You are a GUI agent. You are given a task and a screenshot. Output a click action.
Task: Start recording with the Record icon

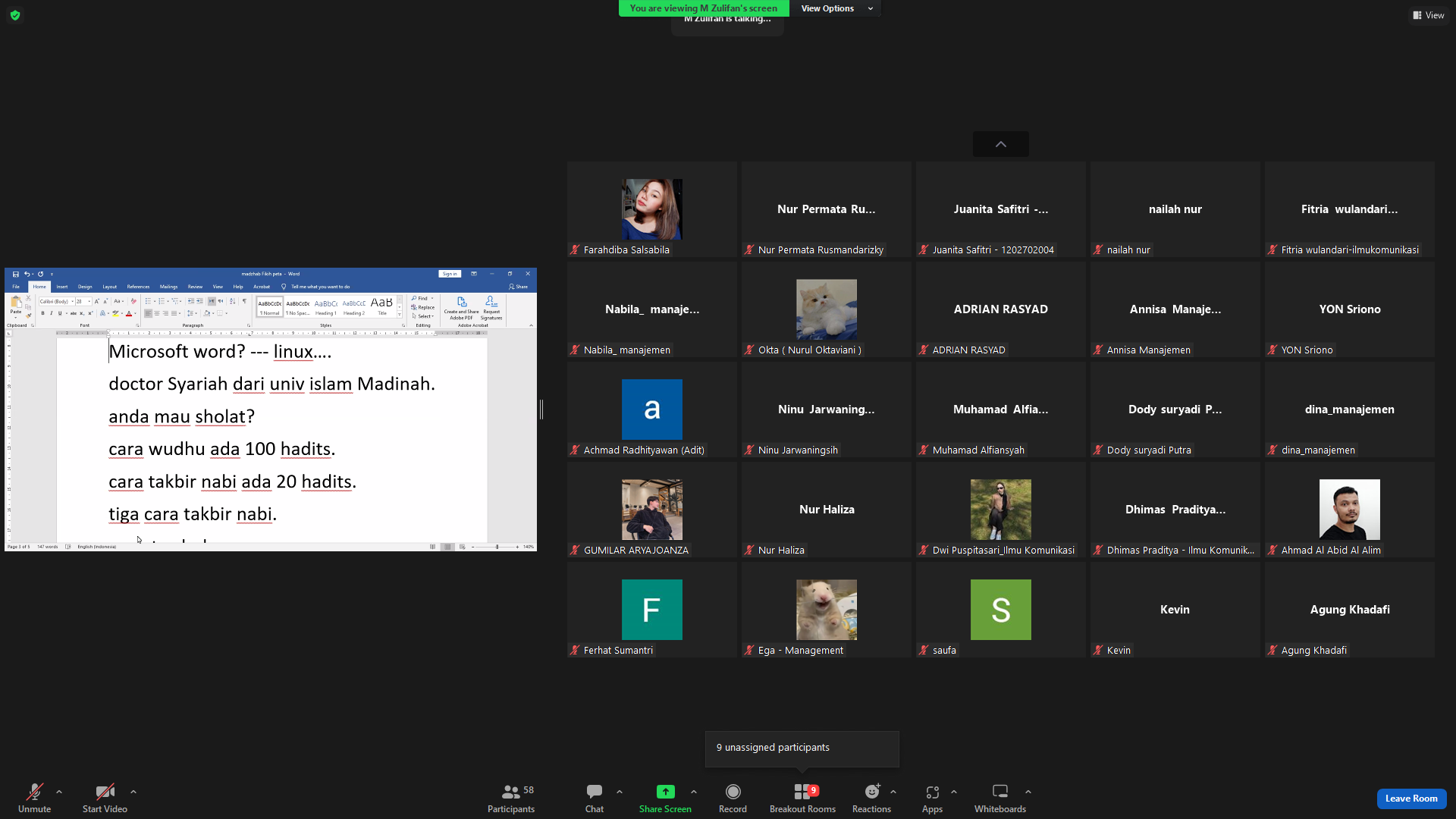pos(733,792)
